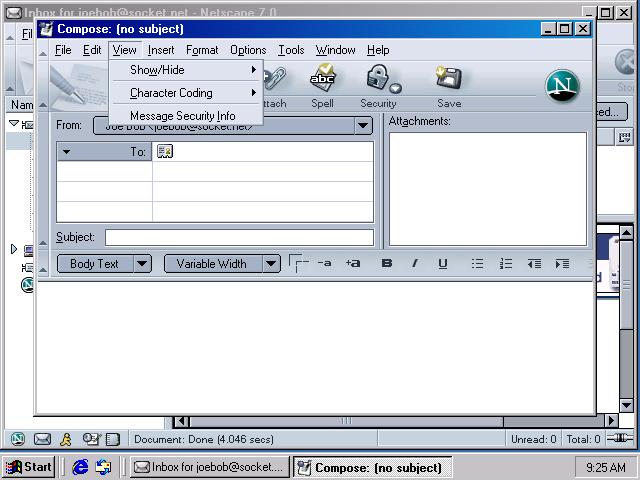Viewport: 640px width, 480px height.
Task: Click the taskbar clock showing 9:25 AM
Action: point(606,467)
